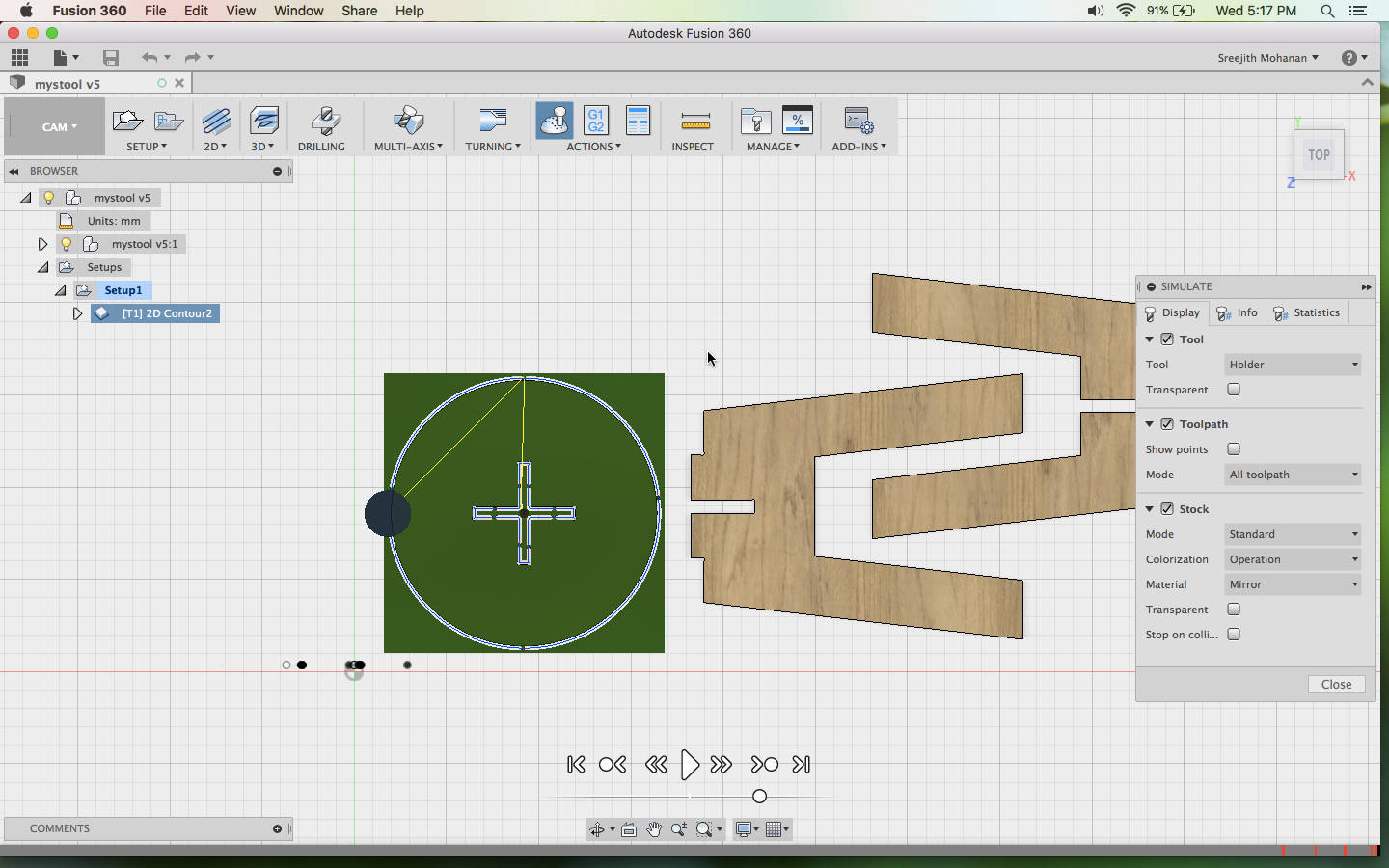Open the data panel grid icon

tap(19, 57)
